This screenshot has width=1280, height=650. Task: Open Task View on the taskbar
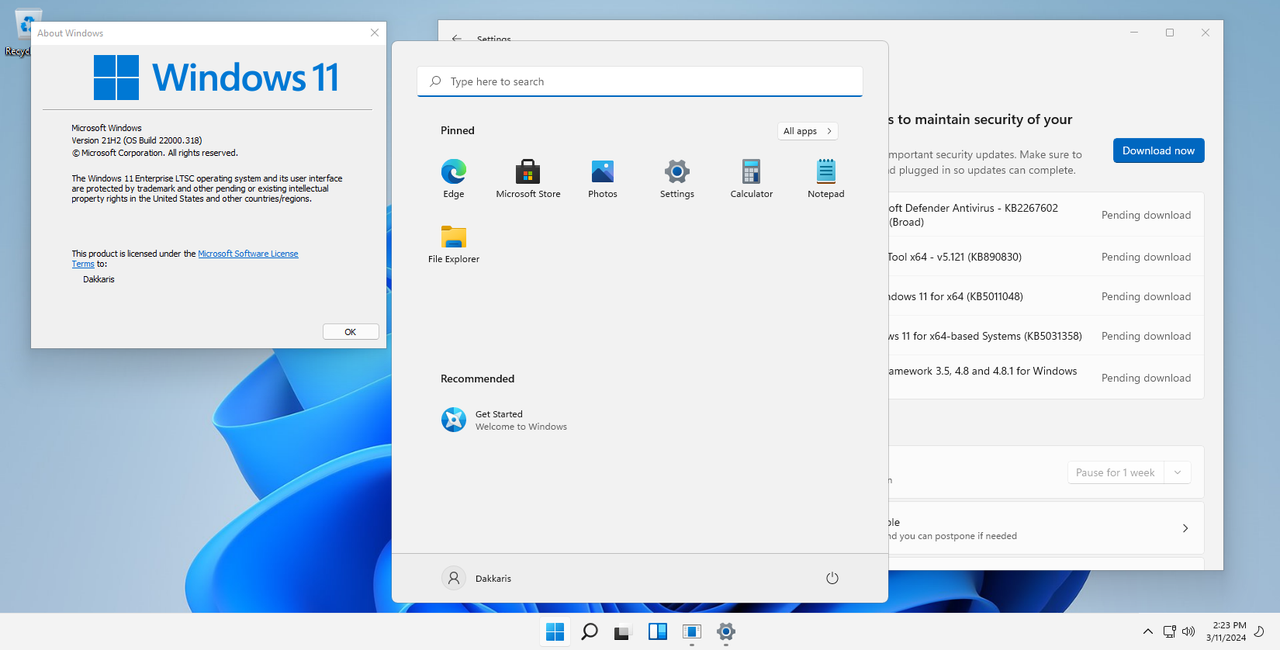[x=623, y=632]
